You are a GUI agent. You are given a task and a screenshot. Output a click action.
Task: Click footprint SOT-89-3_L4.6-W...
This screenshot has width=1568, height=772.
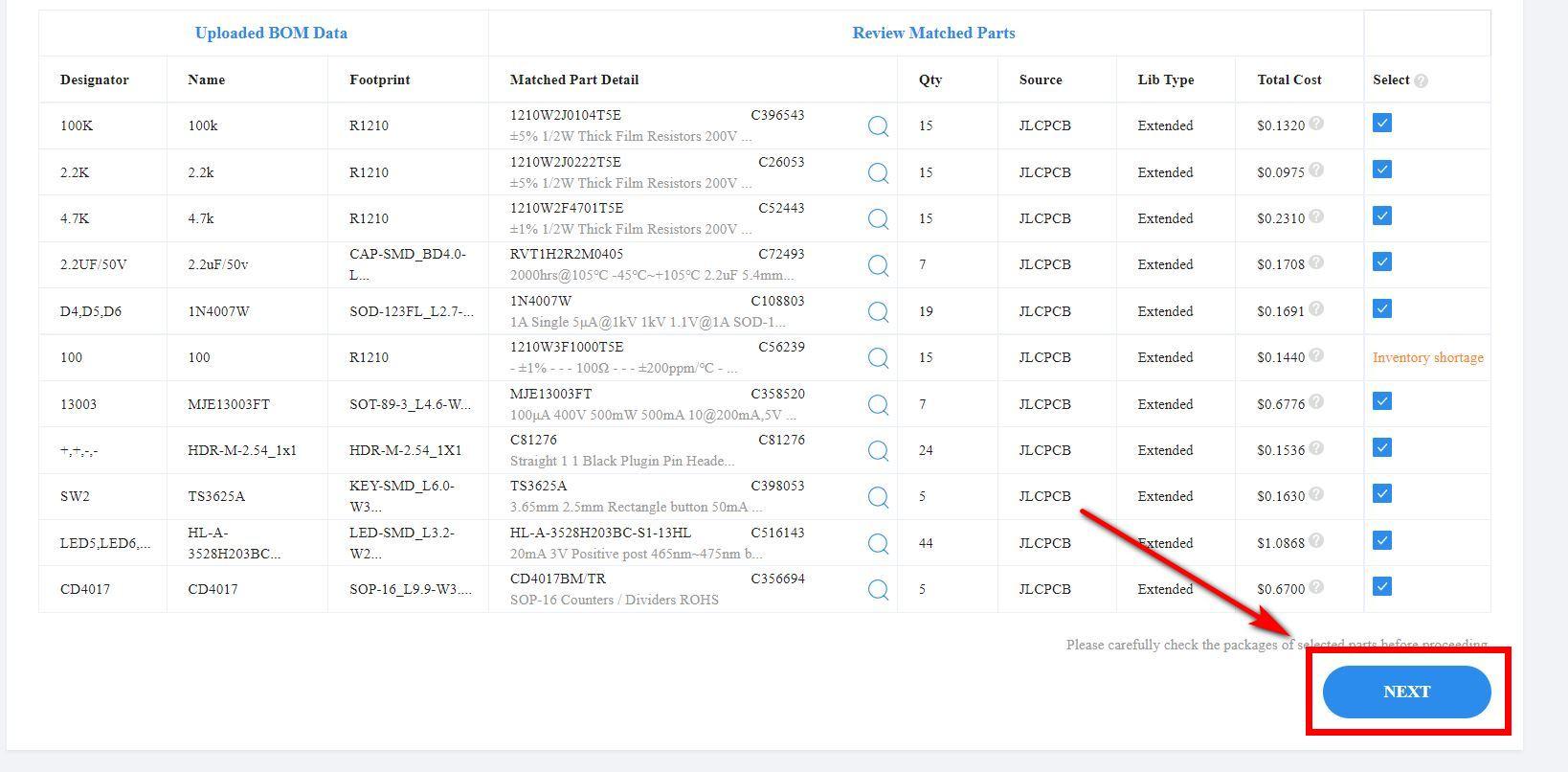[x=410, y=404]
